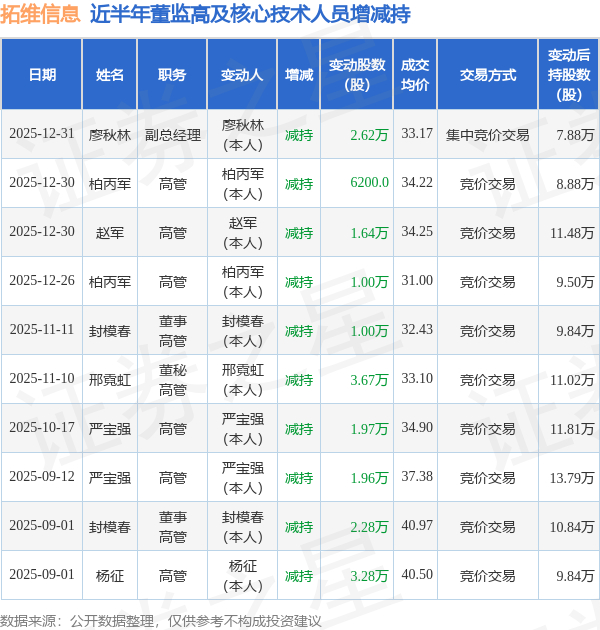Viewport: 600px width, 630px height.
Task: Click the 拓维信息 title text
Action: (x=40, y=14)
